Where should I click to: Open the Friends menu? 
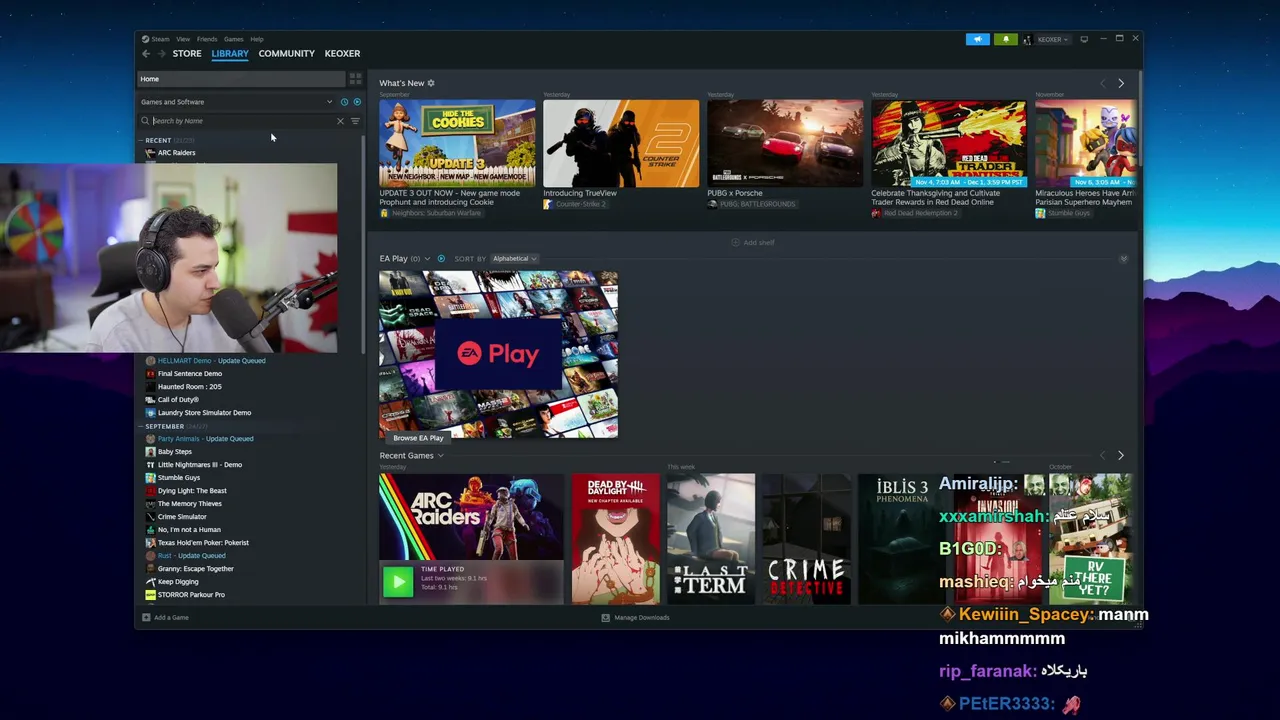coord(207,39)
